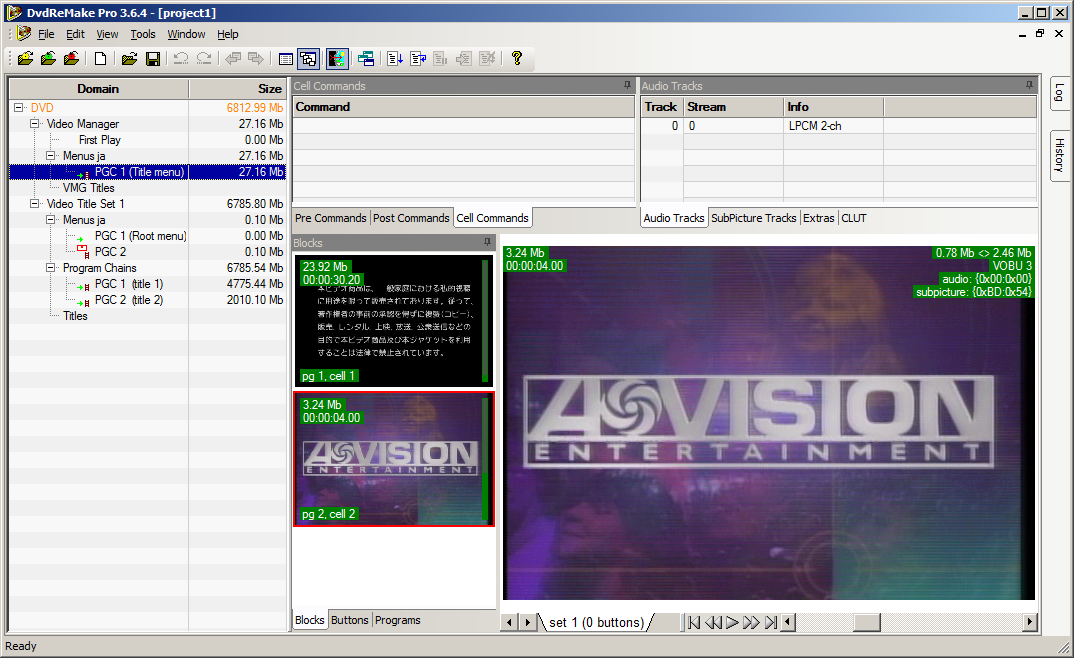
Task: Collapse the DVD root node
Action: click(x=18, y=107)
